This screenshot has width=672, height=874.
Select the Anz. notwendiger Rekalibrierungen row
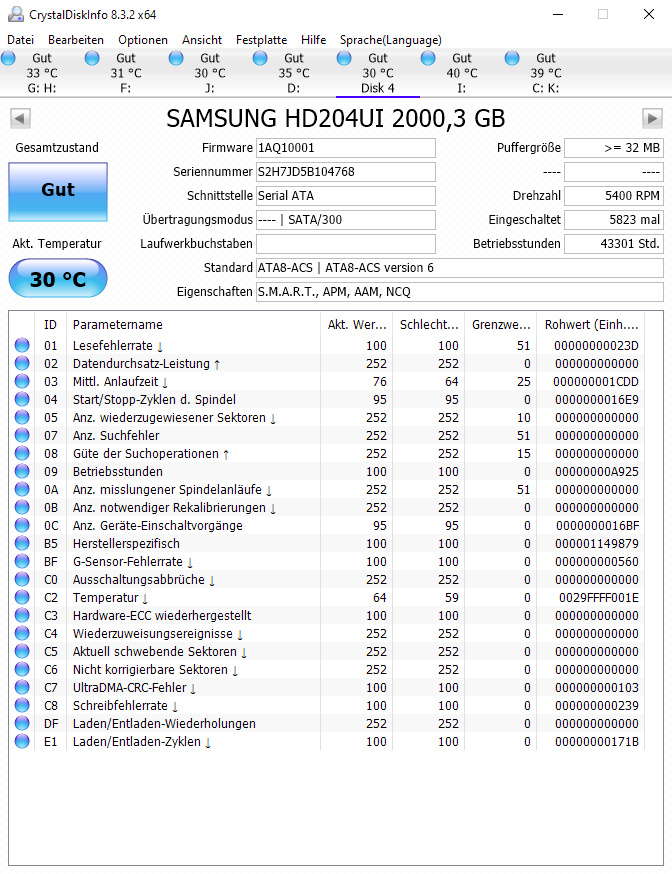[x=327, y=508]
